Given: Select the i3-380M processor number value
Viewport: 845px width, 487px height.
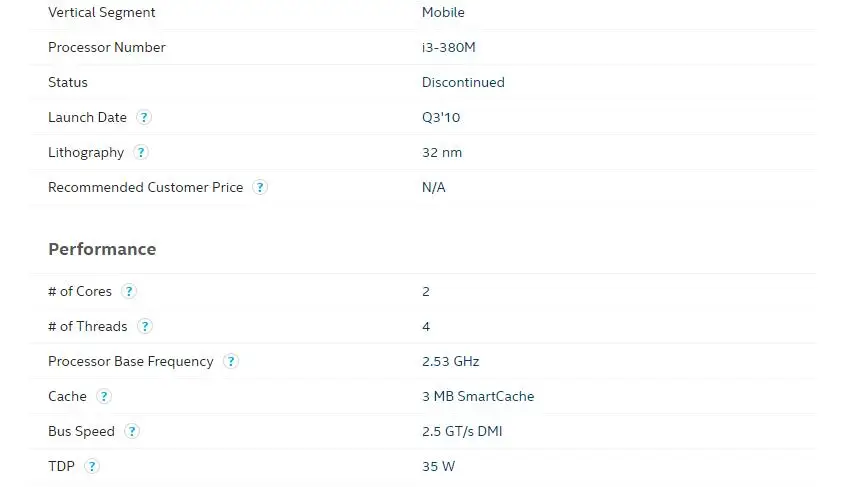Looking at the screenshot, I should tap(448, 47).
